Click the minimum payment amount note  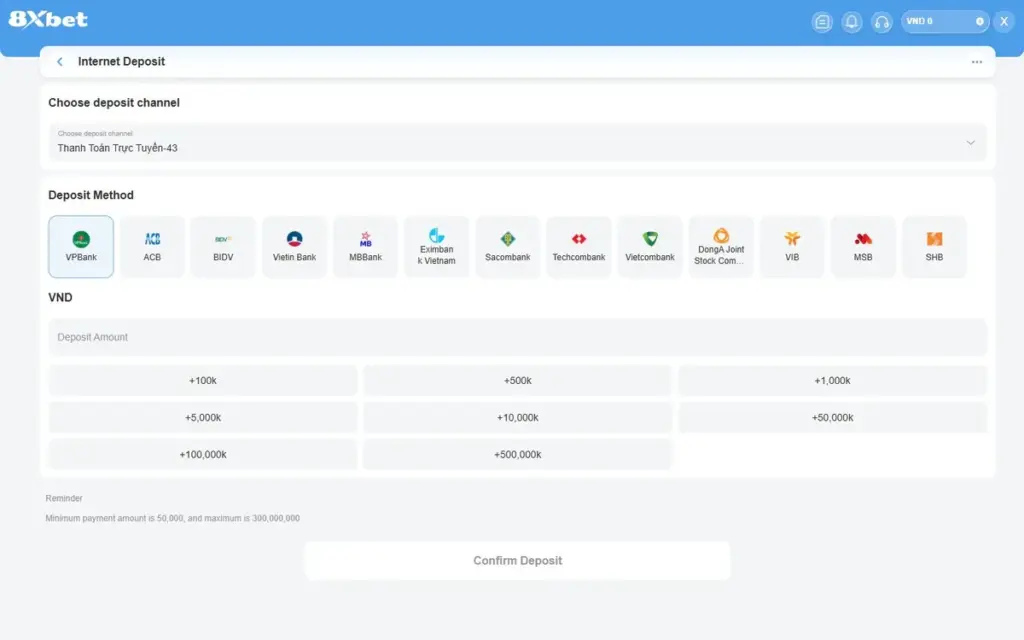[172, 519]
